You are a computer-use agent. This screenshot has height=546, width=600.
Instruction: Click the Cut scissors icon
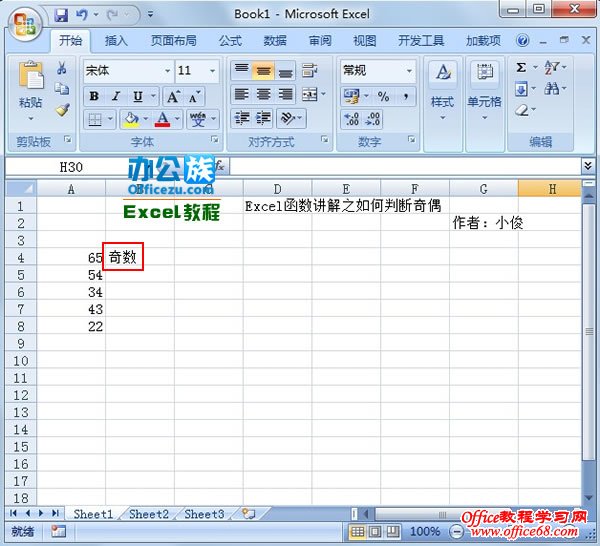[62, 69]
